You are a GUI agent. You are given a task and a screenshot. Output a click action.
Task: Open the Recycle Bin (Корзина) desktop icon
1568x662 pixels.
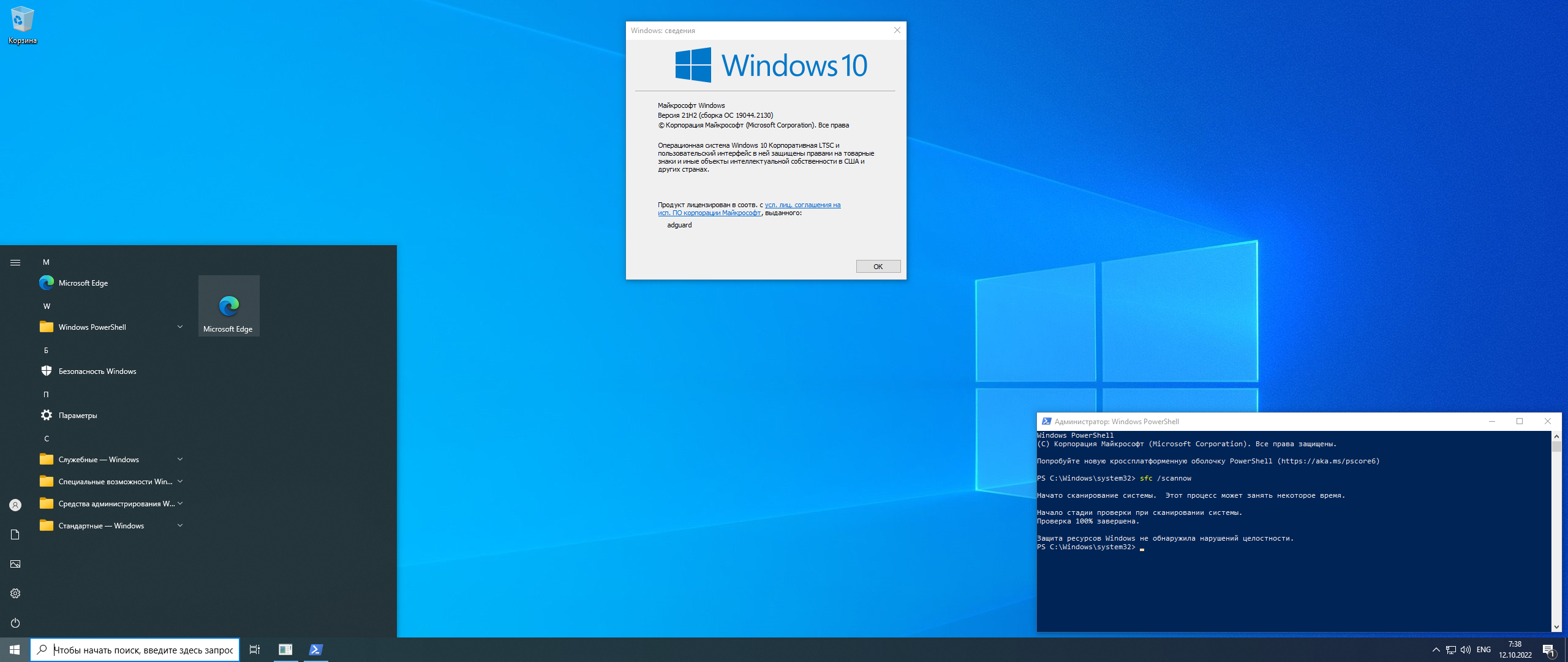tap(22, 25)
